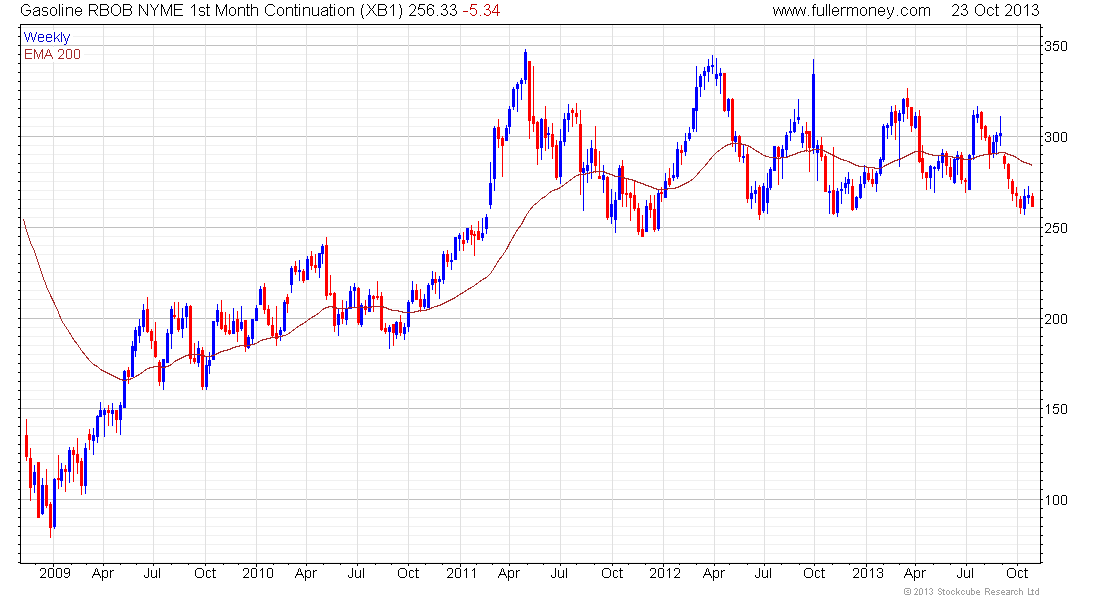Select the red 'EMA 200' legend label
1100x600 pixels.
(x=53, y=54)
